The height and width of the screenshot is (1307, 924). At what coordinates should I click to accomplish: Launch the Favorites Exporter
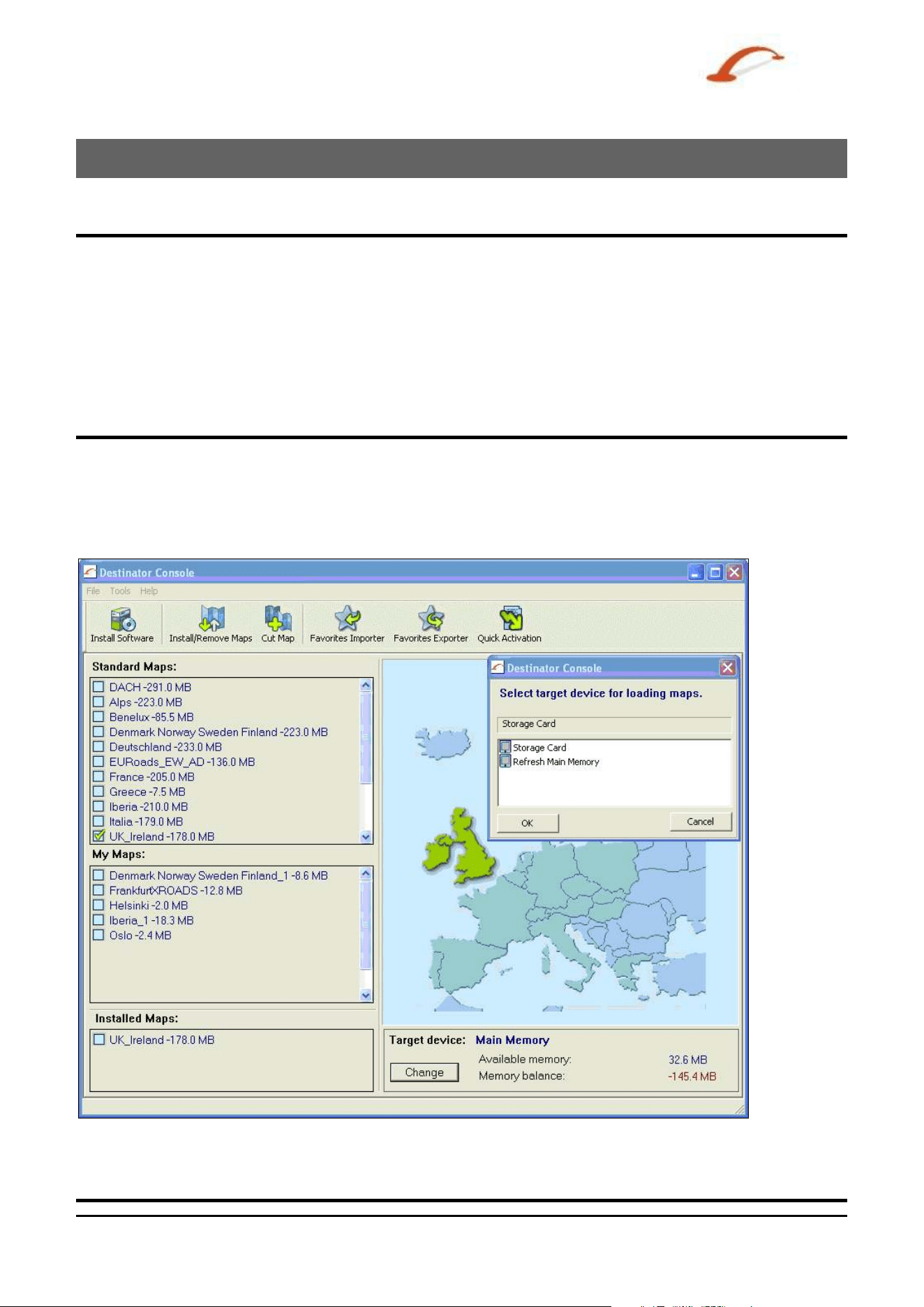431,624
